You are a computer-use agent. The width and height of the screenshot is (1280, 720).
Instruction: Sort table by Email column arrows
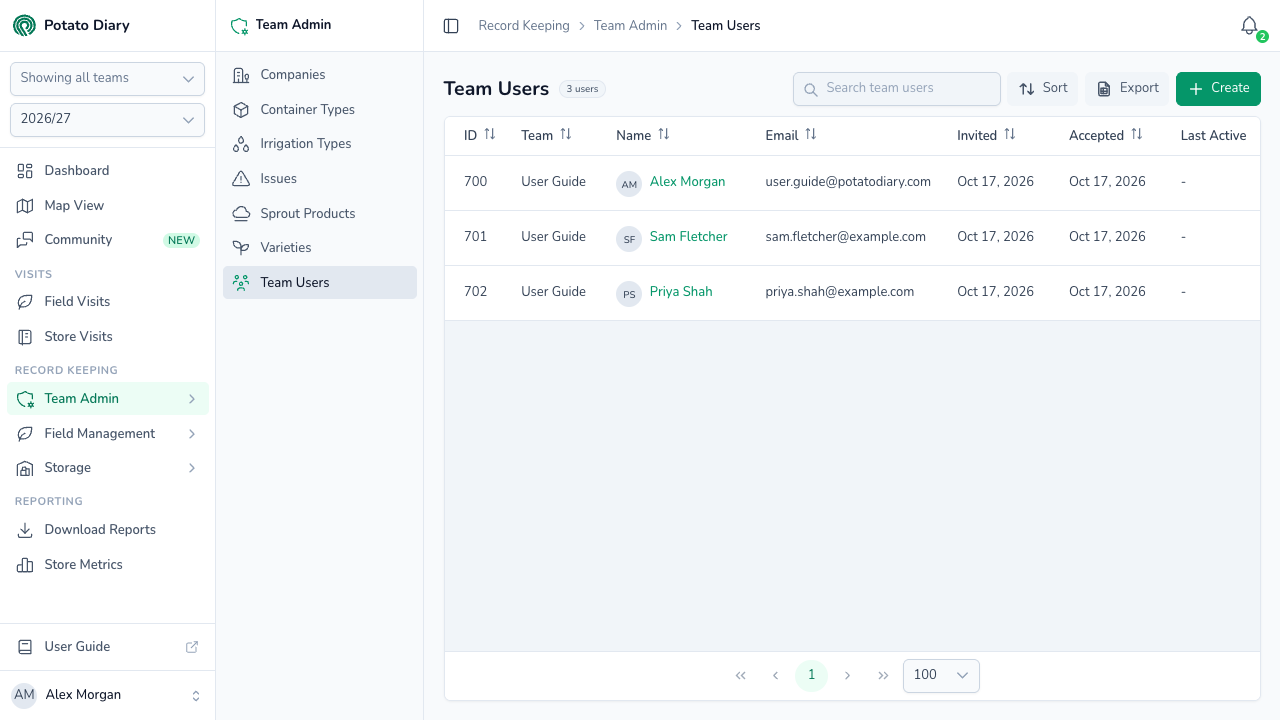(811, 134)
